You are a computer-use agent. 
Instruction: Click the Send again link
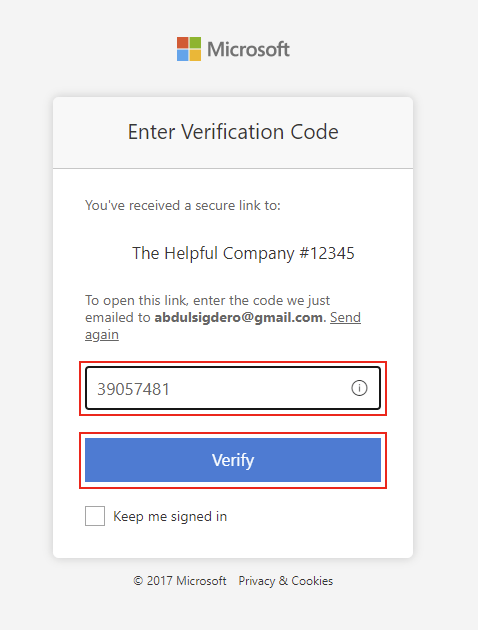click(223, 326)
